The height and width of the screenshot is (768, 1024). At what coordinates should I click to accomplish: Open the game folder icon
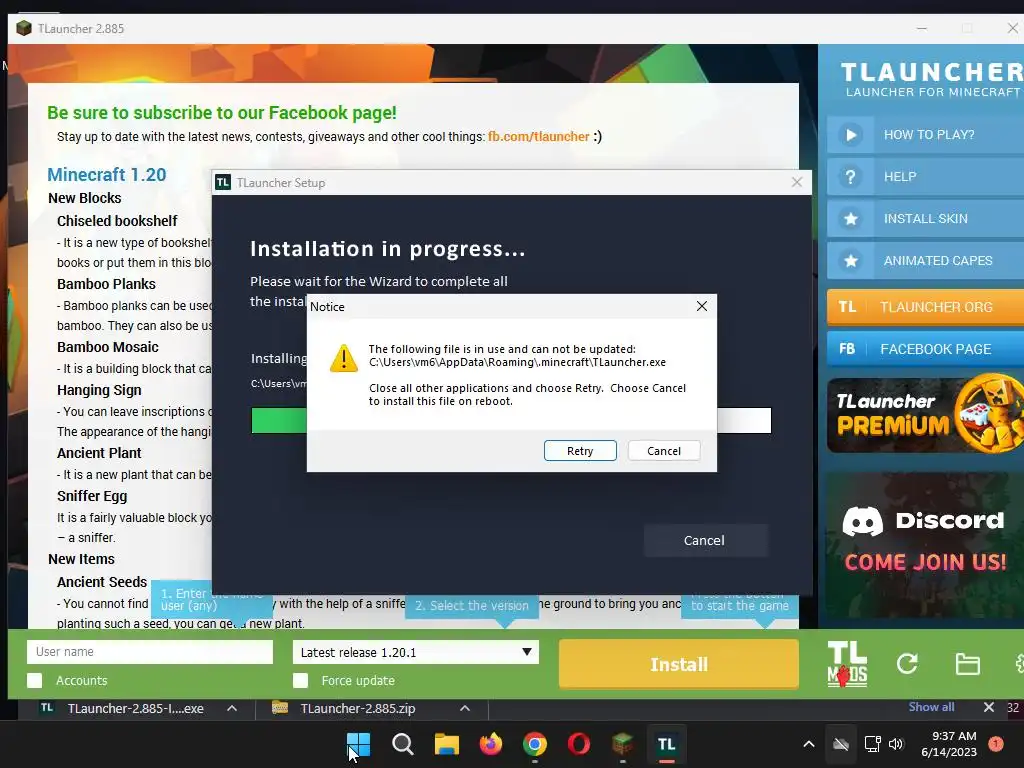(967, 664)
